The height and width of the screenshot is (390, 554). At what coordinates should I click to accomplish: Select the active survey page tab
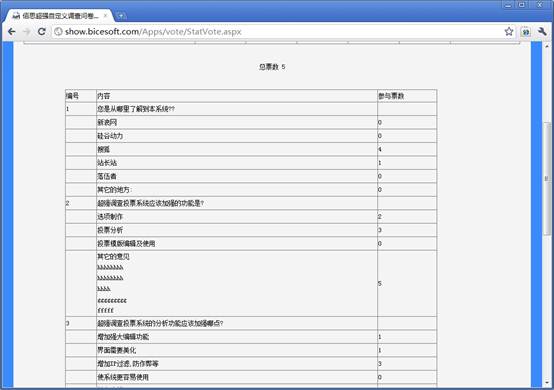59,16
